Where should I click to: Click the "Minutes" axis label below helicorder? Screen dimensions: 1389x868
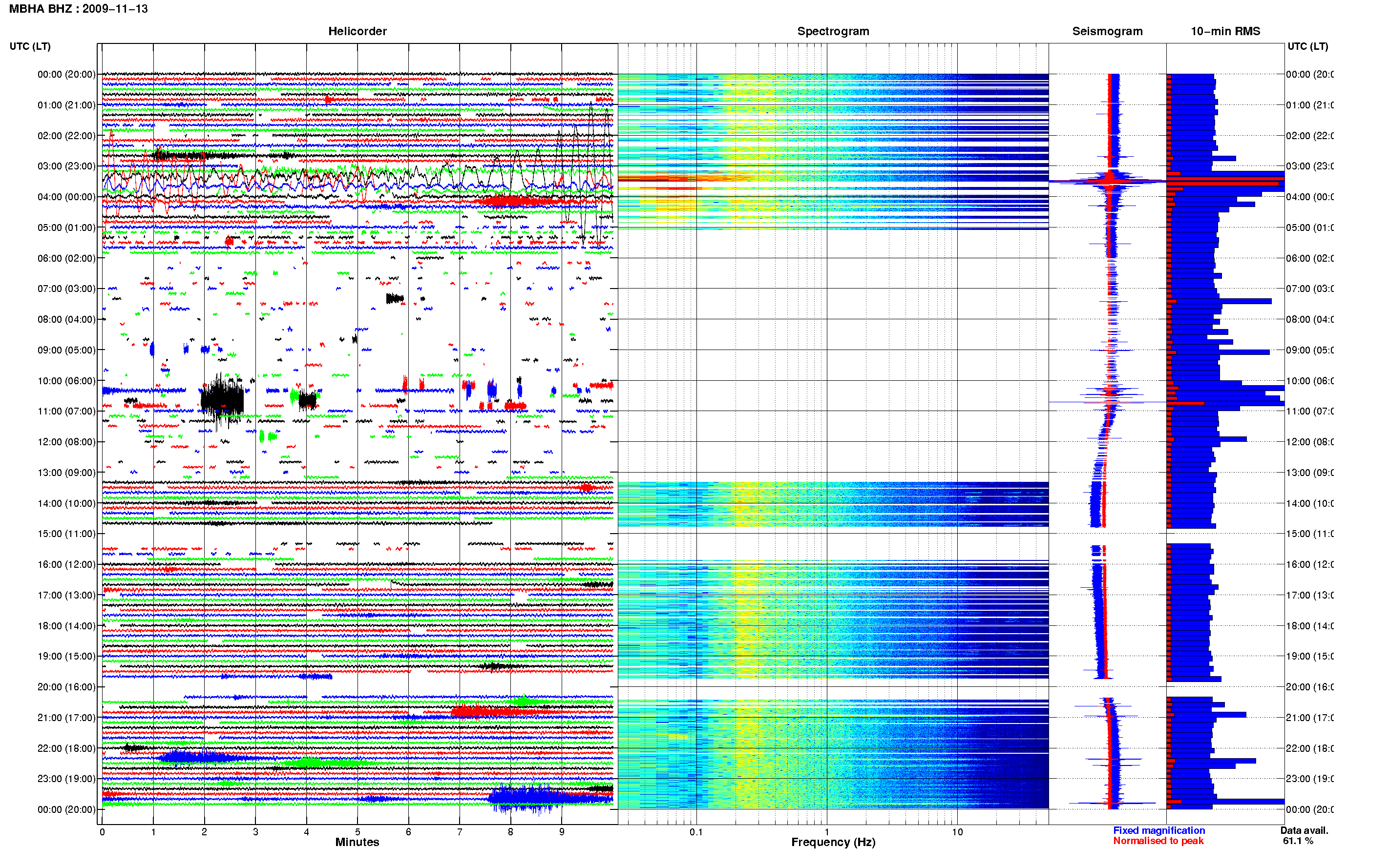click(357, 842)
